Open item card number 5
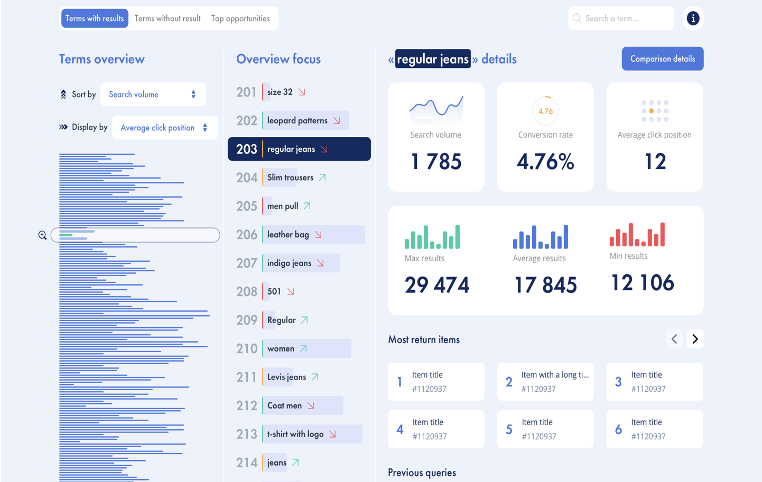Screen dimensions: 762x482 [545, 429]
